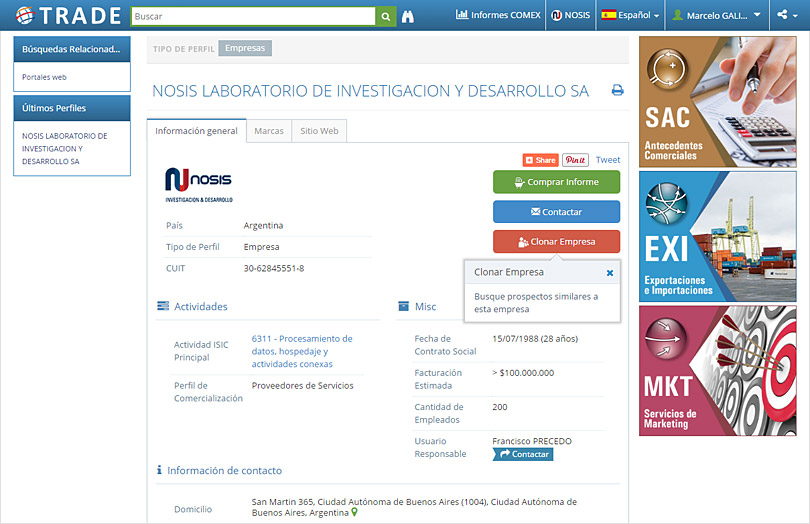
Task: Click the green search magnifier button
Action: click(x=385, y=16)
